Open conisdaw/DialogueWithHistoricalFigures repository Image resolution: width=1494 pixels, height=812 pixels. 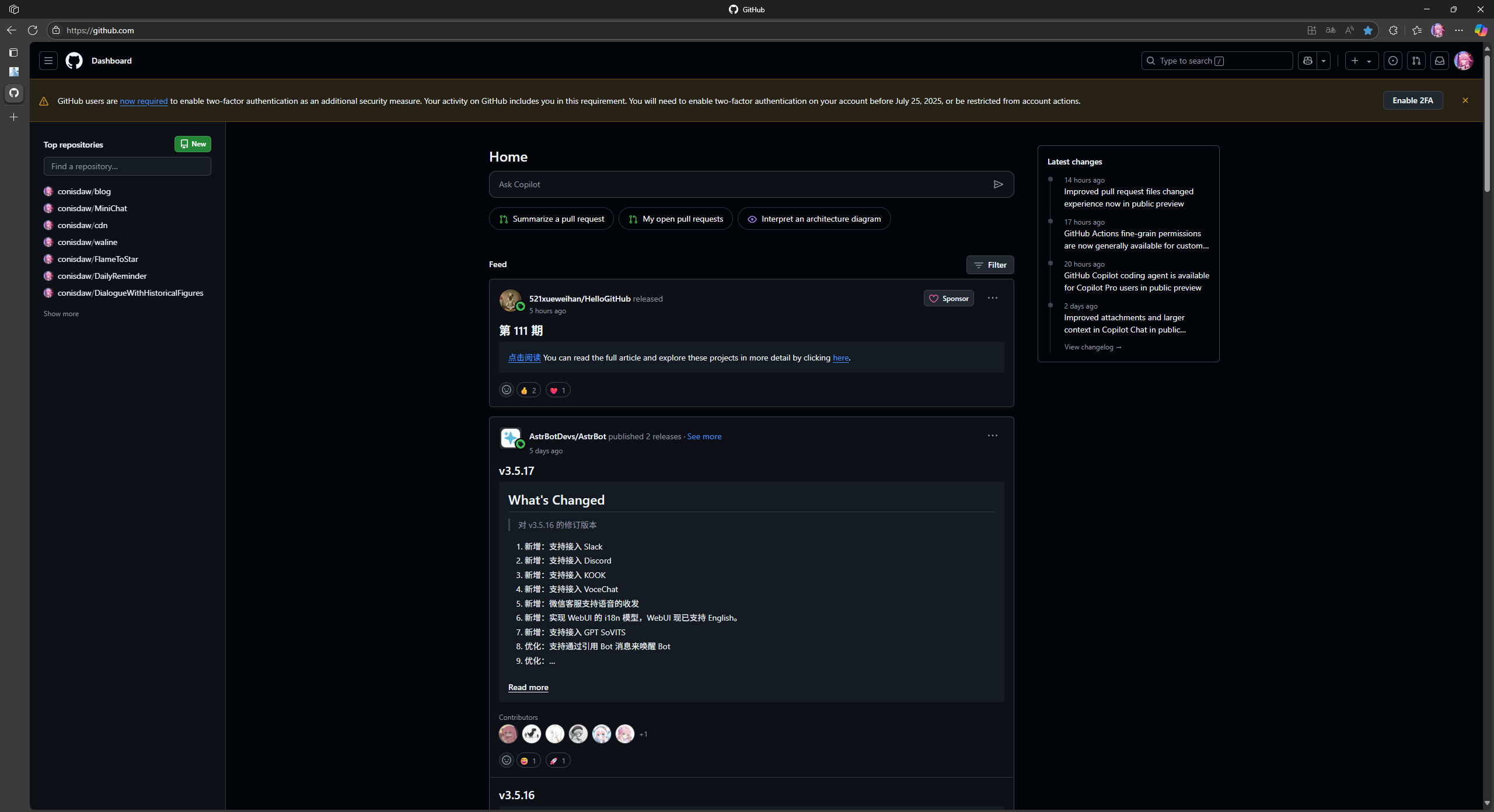pos(130,293)
